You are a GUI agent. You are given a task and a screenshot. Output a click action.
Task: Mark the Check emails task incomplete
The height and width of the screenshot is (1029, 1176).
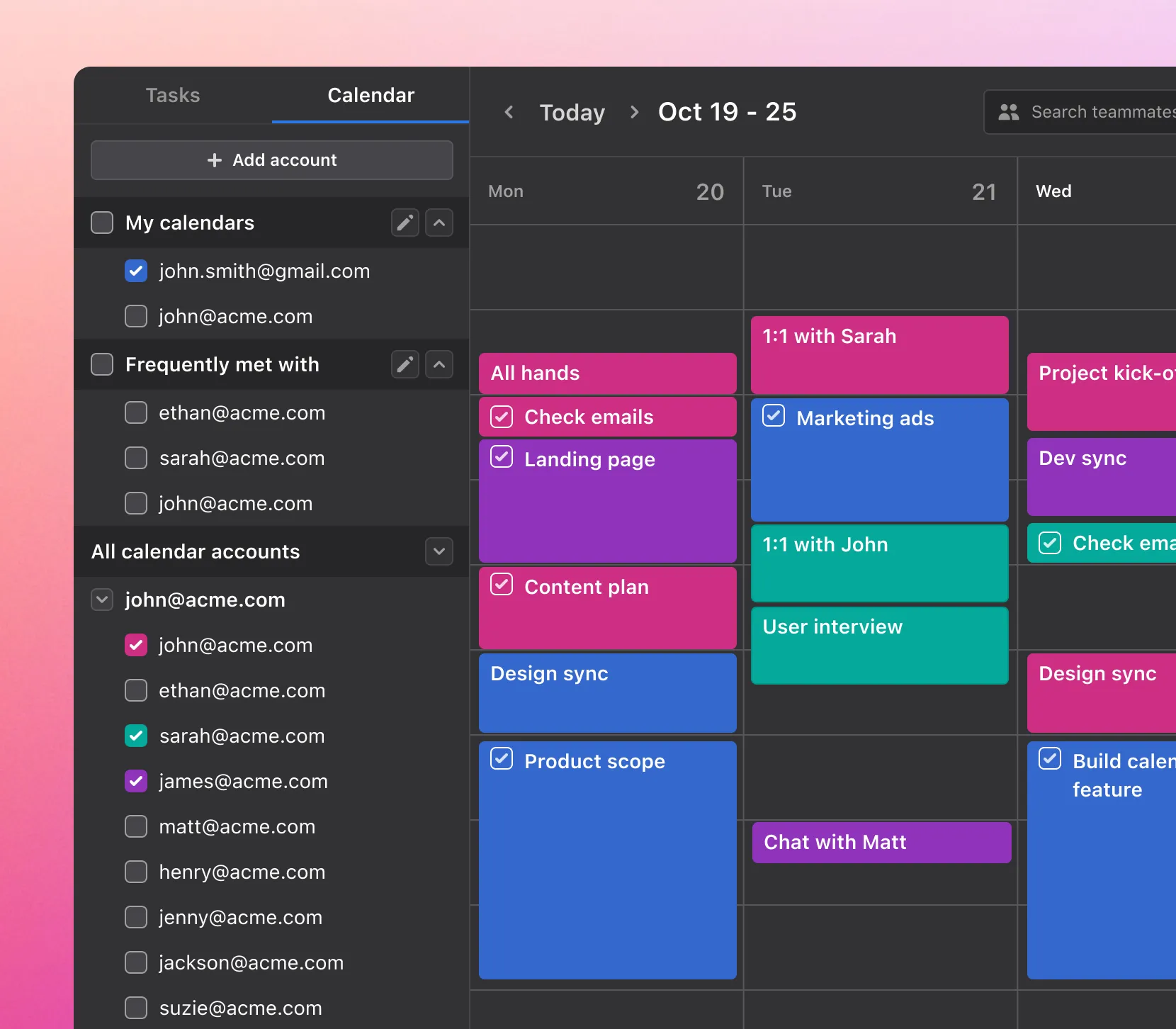[x=502, y=417]
